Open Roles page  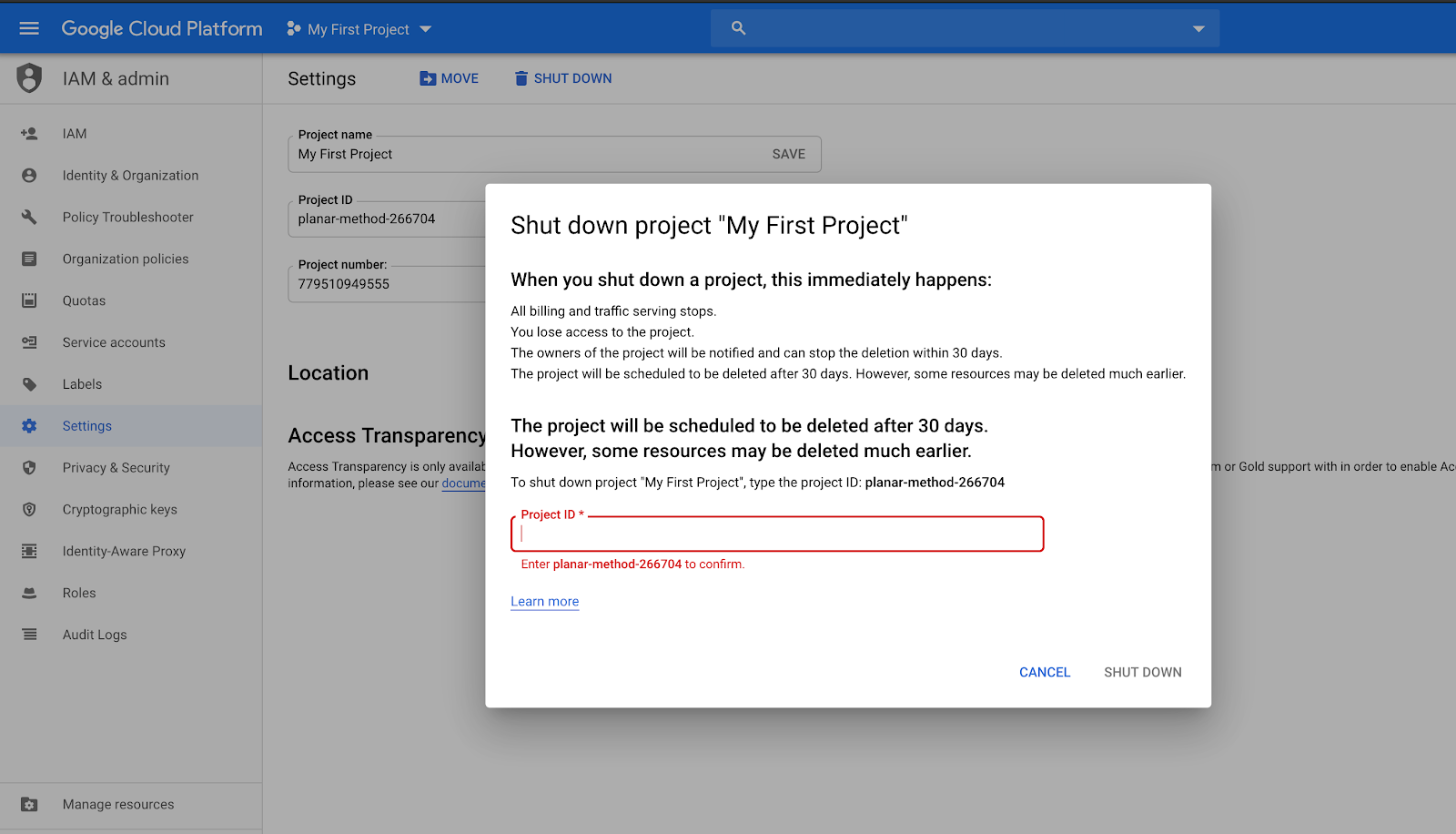131,593
